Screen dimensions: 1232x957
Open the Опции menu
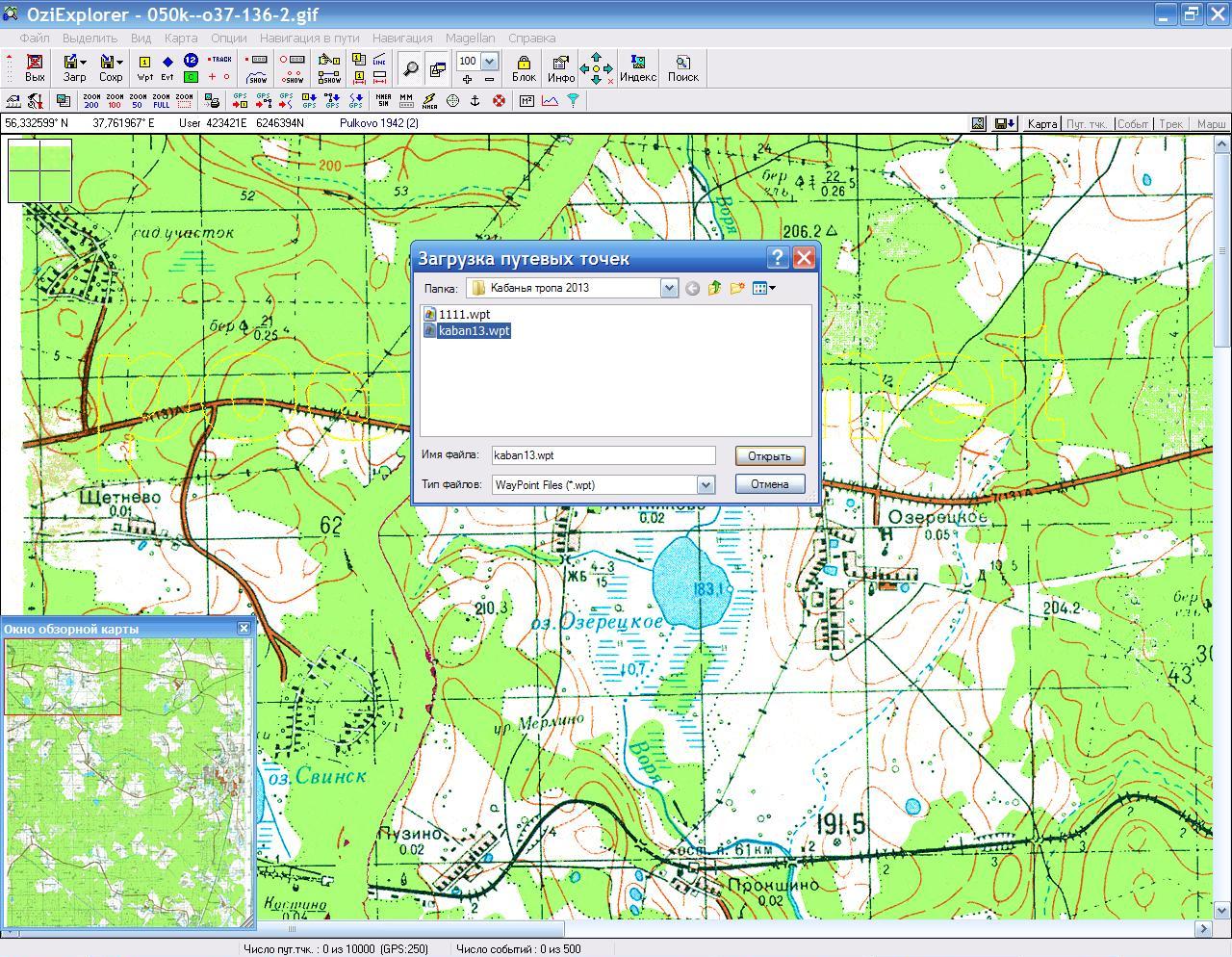(229, 39)
